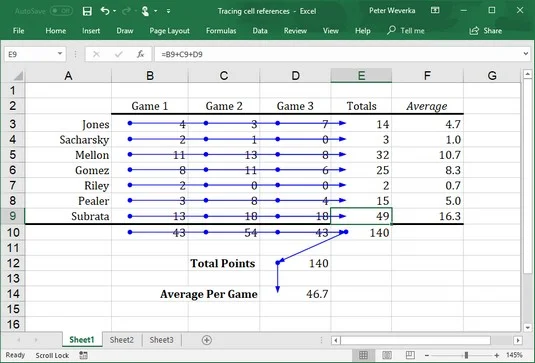Click the 145% zoom level
The width and height of the screenshot is (535, 363).
tap(514, 355)
